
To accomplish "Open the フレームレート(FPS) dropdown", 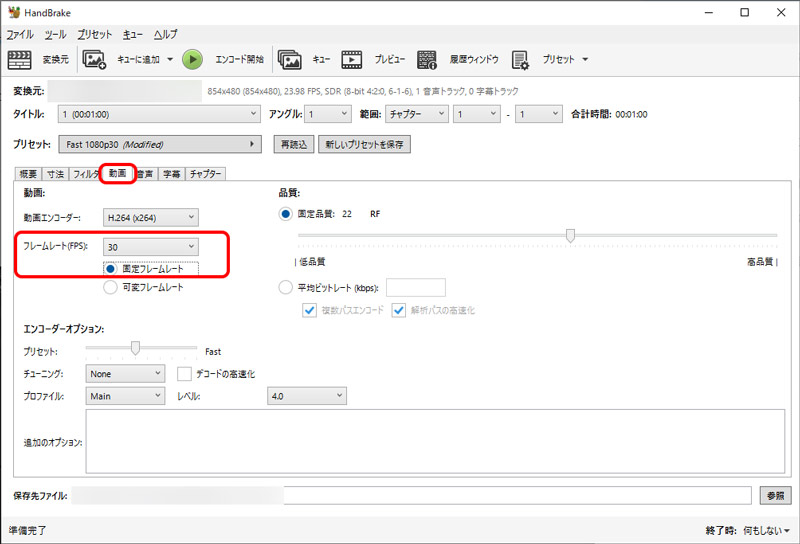I will (x=151, y=246).
